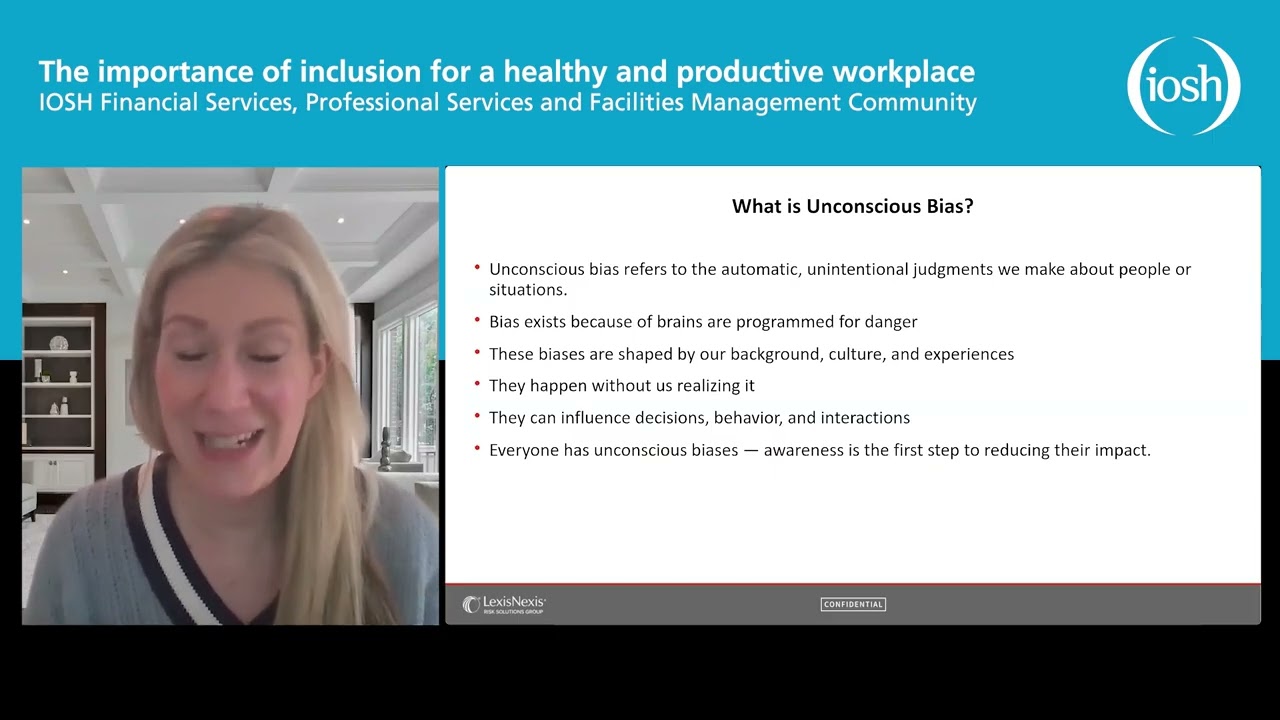Viewport: 1280px width, 720px height.
Task: Click the LexisNexis logo in slide footer
Action: [504, 604]
